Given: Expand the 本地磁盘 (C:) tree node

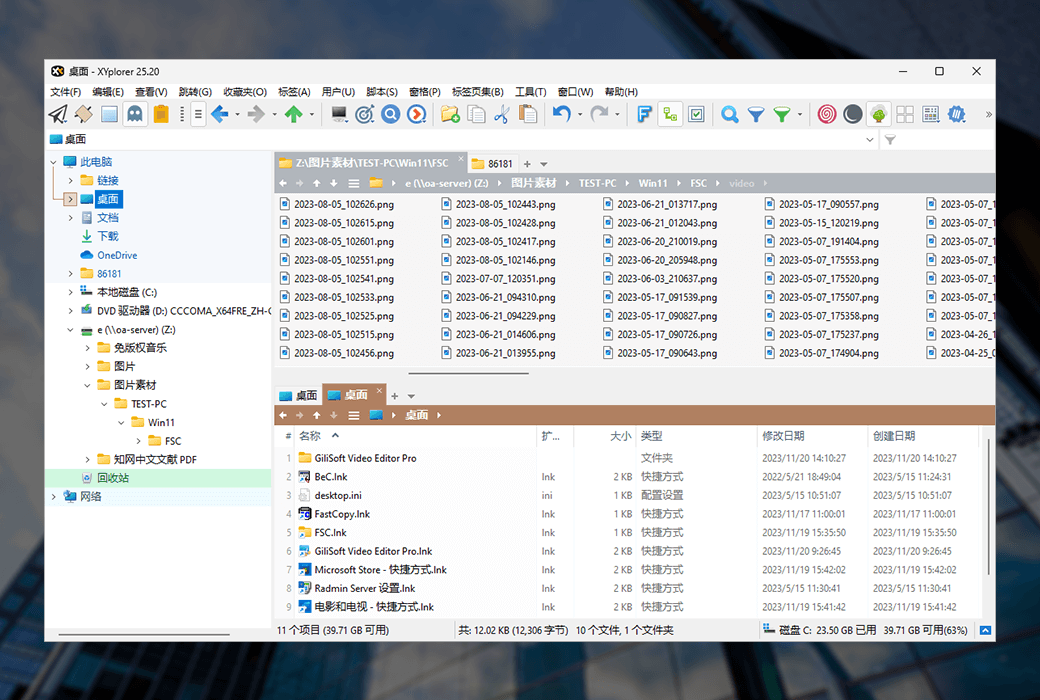Looking at the screenshot, I should [70, 292].
